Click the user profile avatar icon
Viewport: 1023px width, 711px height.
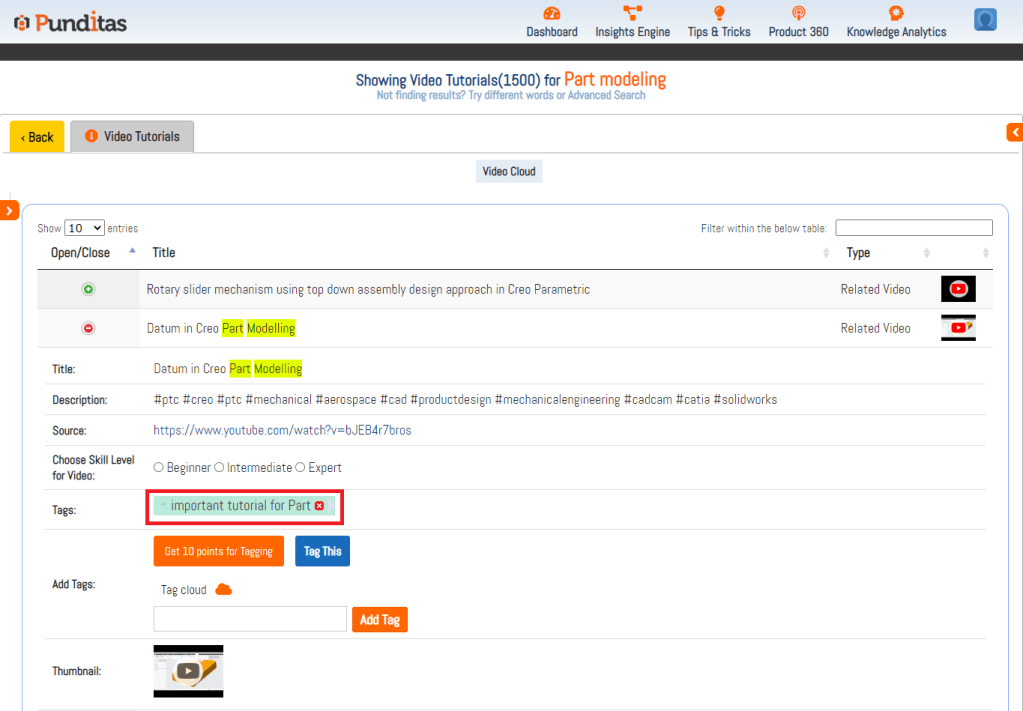[x=985, y=20]
